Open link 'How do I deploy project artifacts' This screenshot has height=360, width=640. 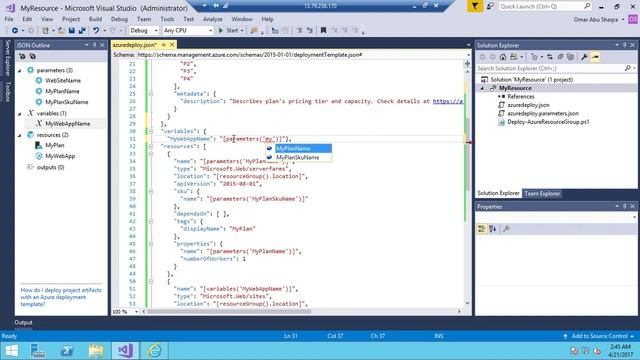[x=61, y=297]
